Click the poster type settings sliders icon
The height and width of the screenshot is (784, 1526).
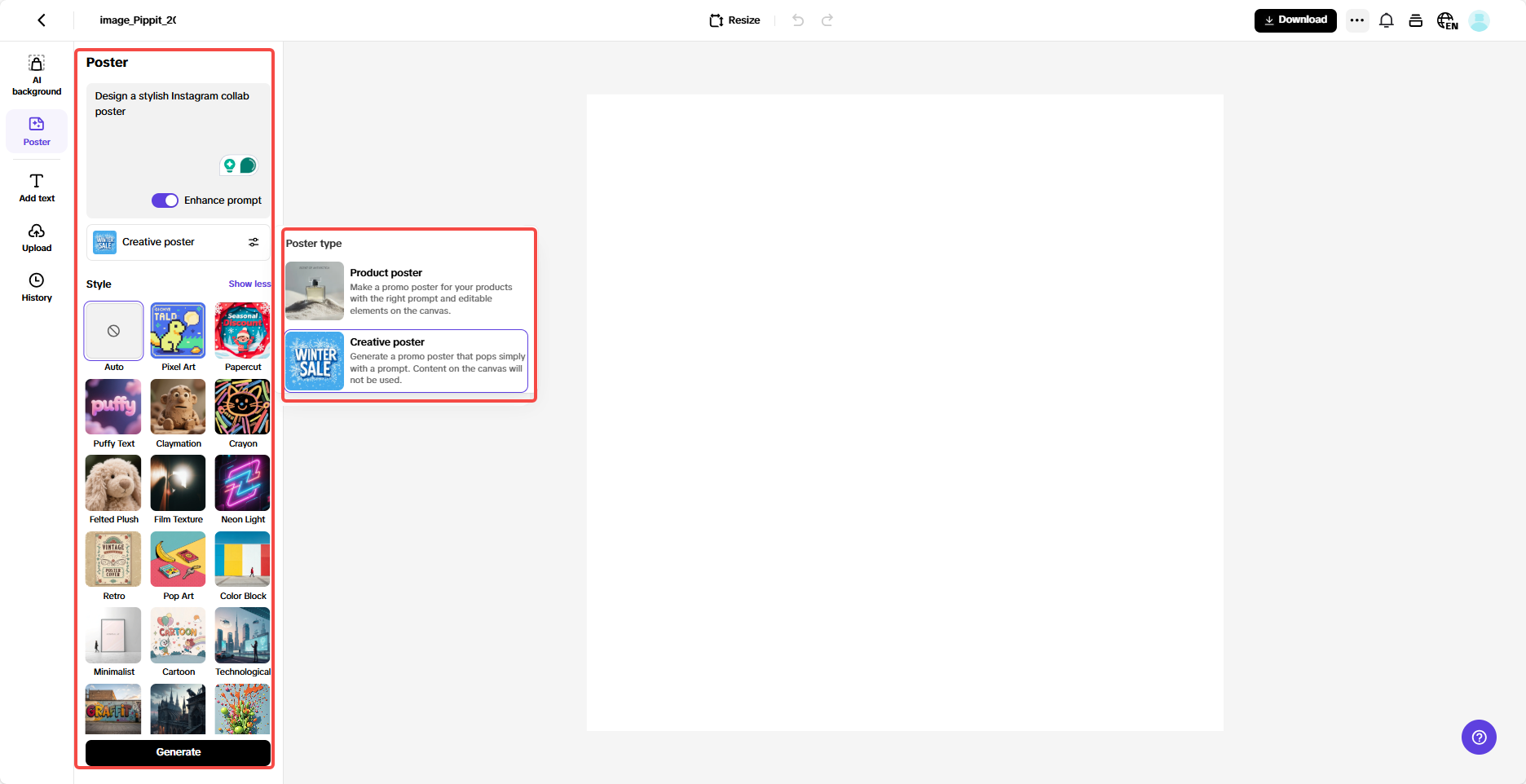254,242
